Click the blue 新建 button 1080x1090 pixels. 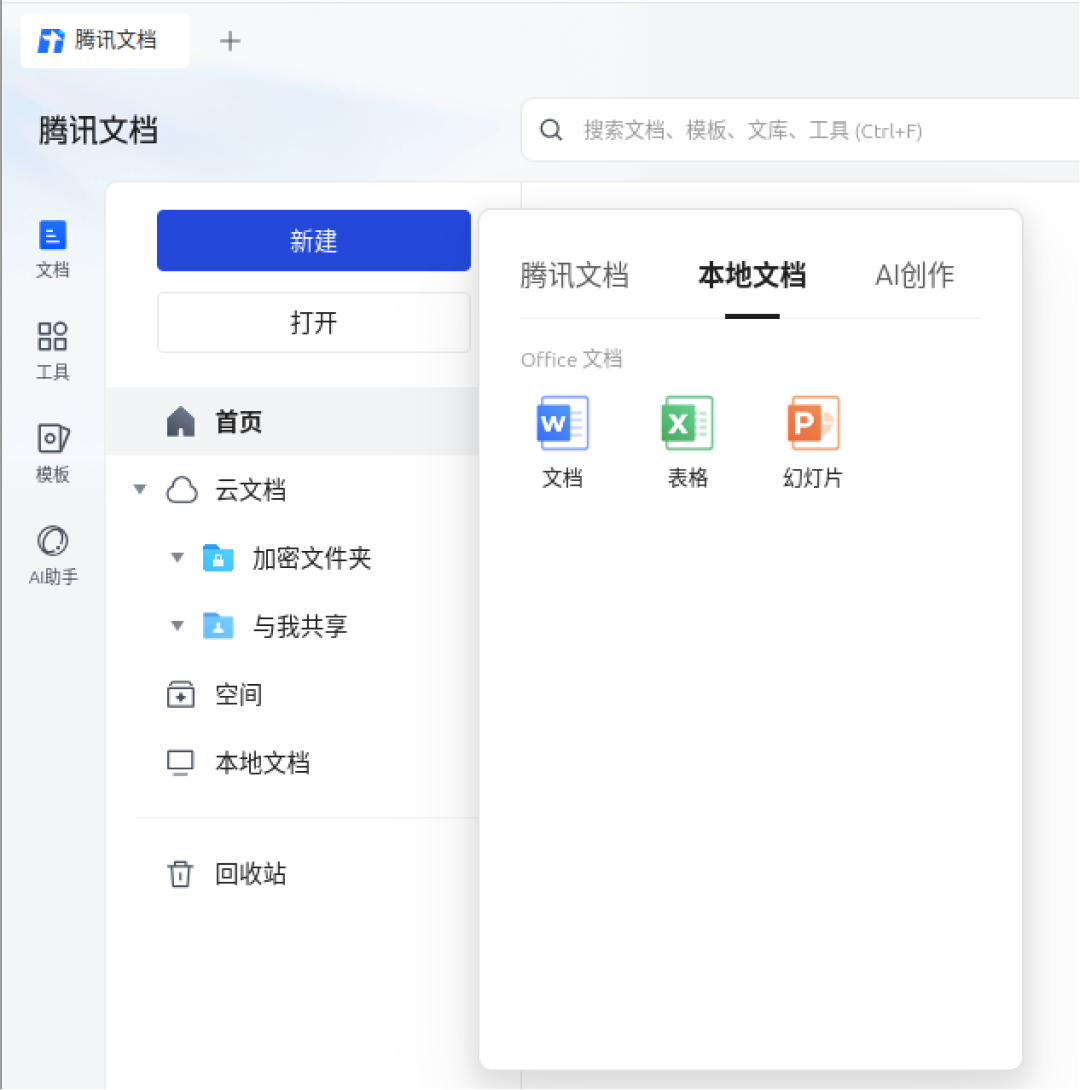point(313,241)
